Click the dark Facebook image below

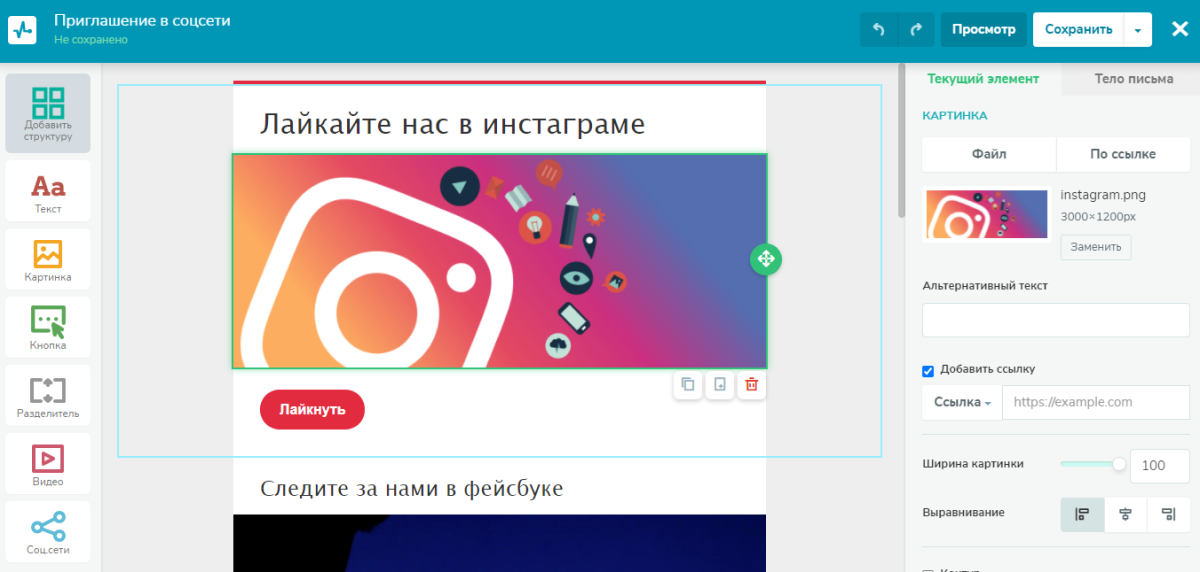pos(499,543)
